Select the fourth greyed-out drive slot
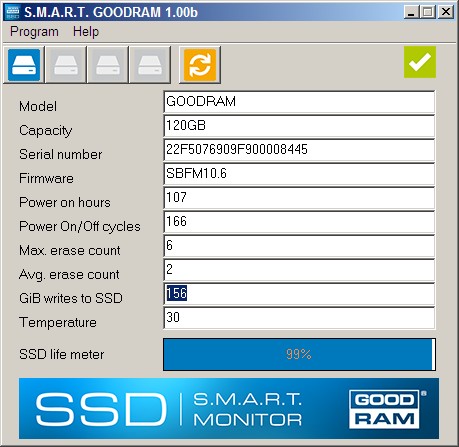The width and height of the screenshot is (459, 447). [150, 65]
